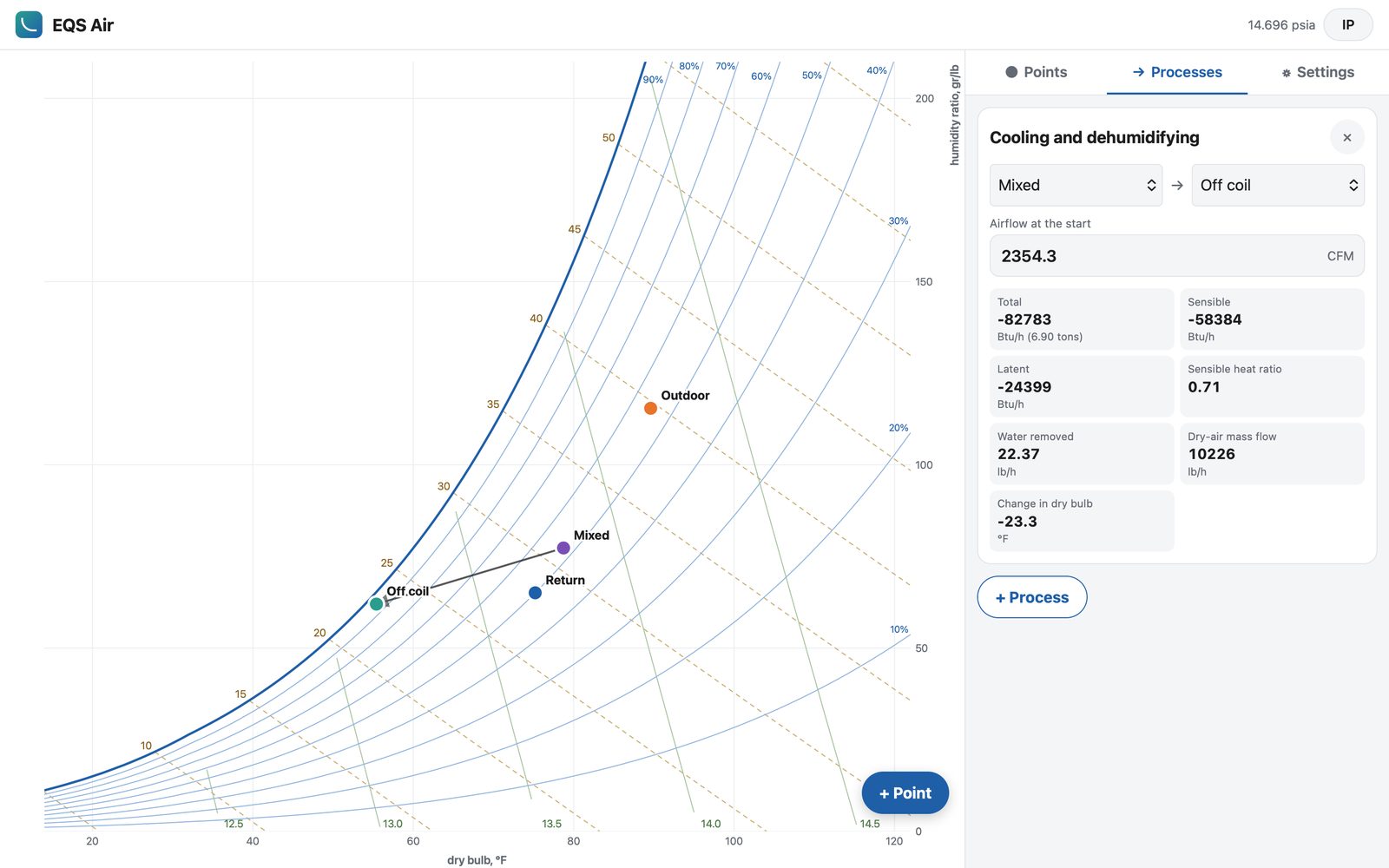Click the 90% relative humidity curve label
1389x868 pixels.
(x=653, y=80)
